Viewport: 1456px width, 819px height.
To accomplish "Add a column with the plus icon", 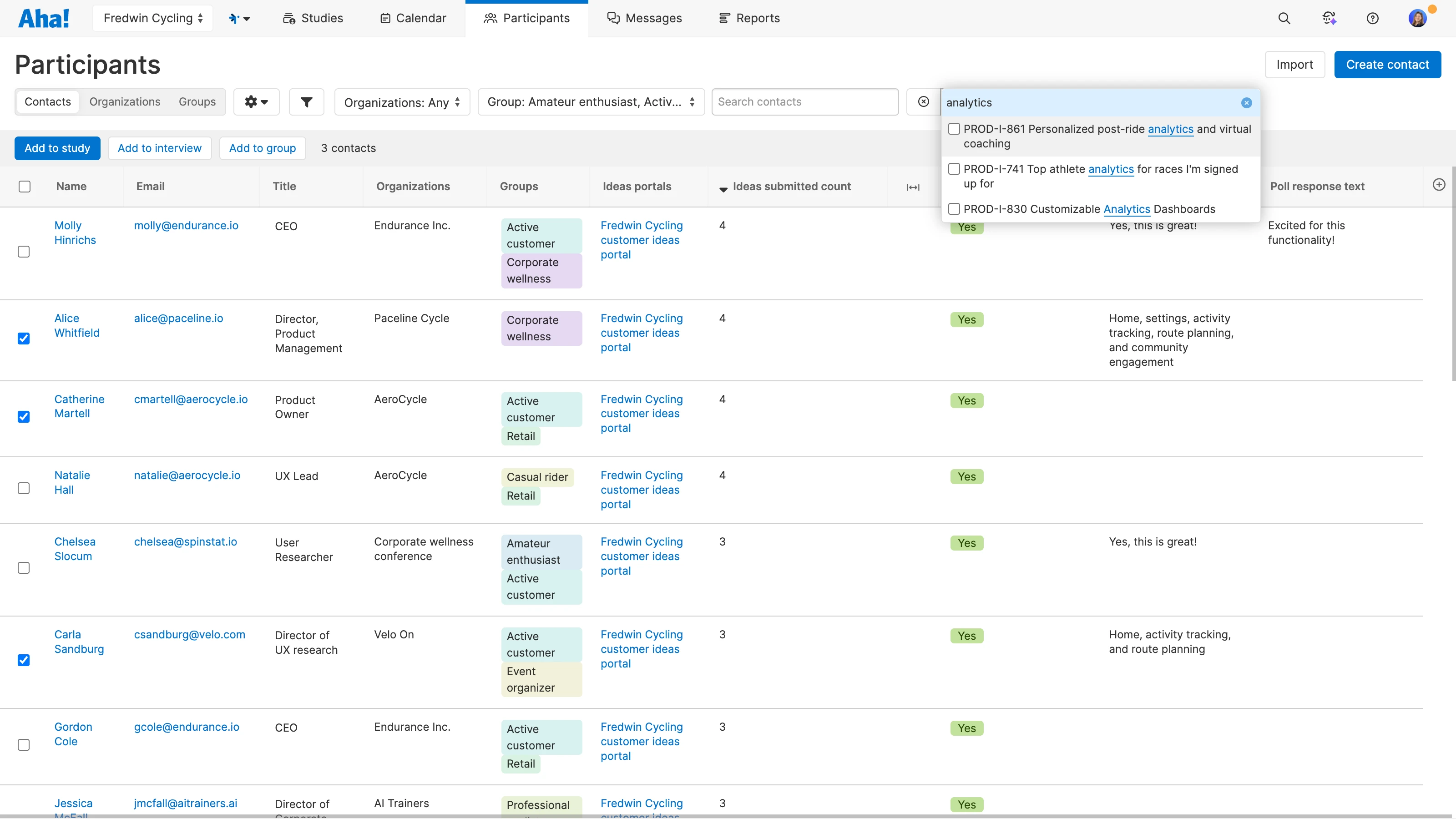I will tap(1439, 185).
